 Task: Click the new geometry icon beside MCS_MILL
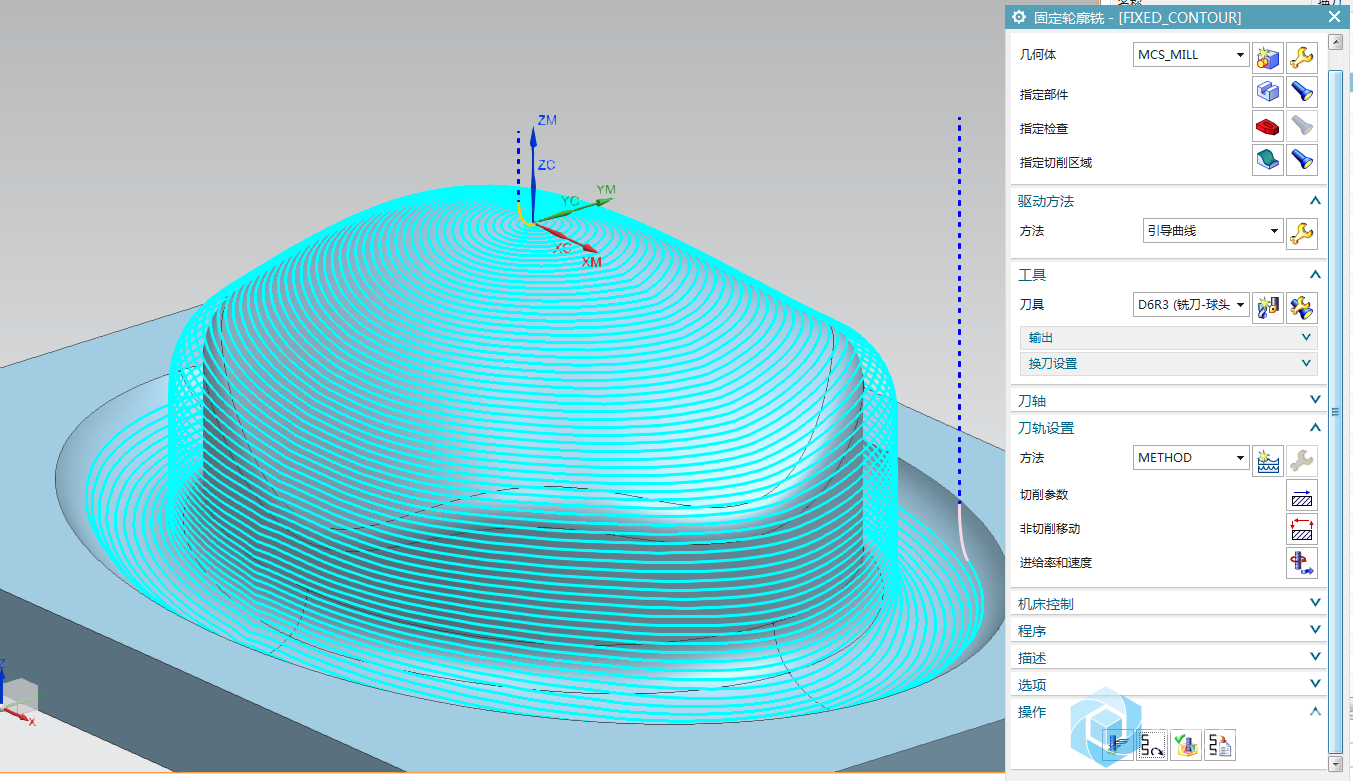click(x=1268, y=57)
